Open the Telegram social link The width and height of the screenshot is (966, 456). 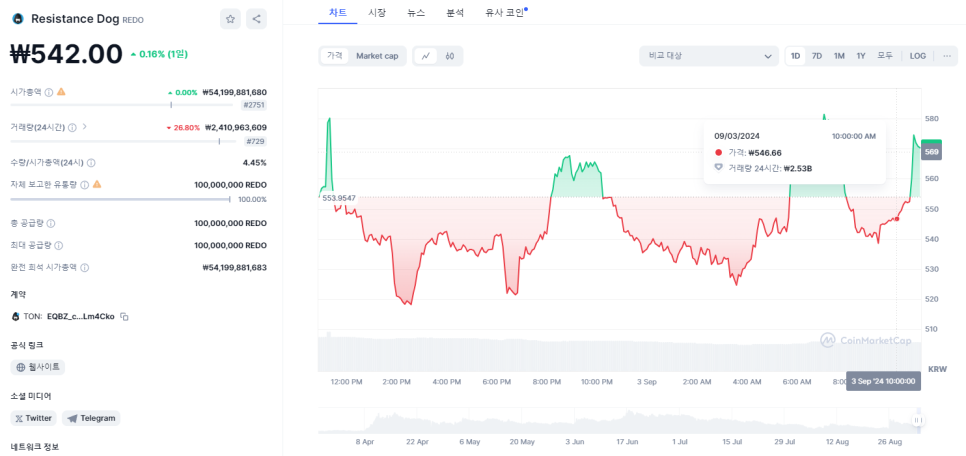(x=91, y=418)
